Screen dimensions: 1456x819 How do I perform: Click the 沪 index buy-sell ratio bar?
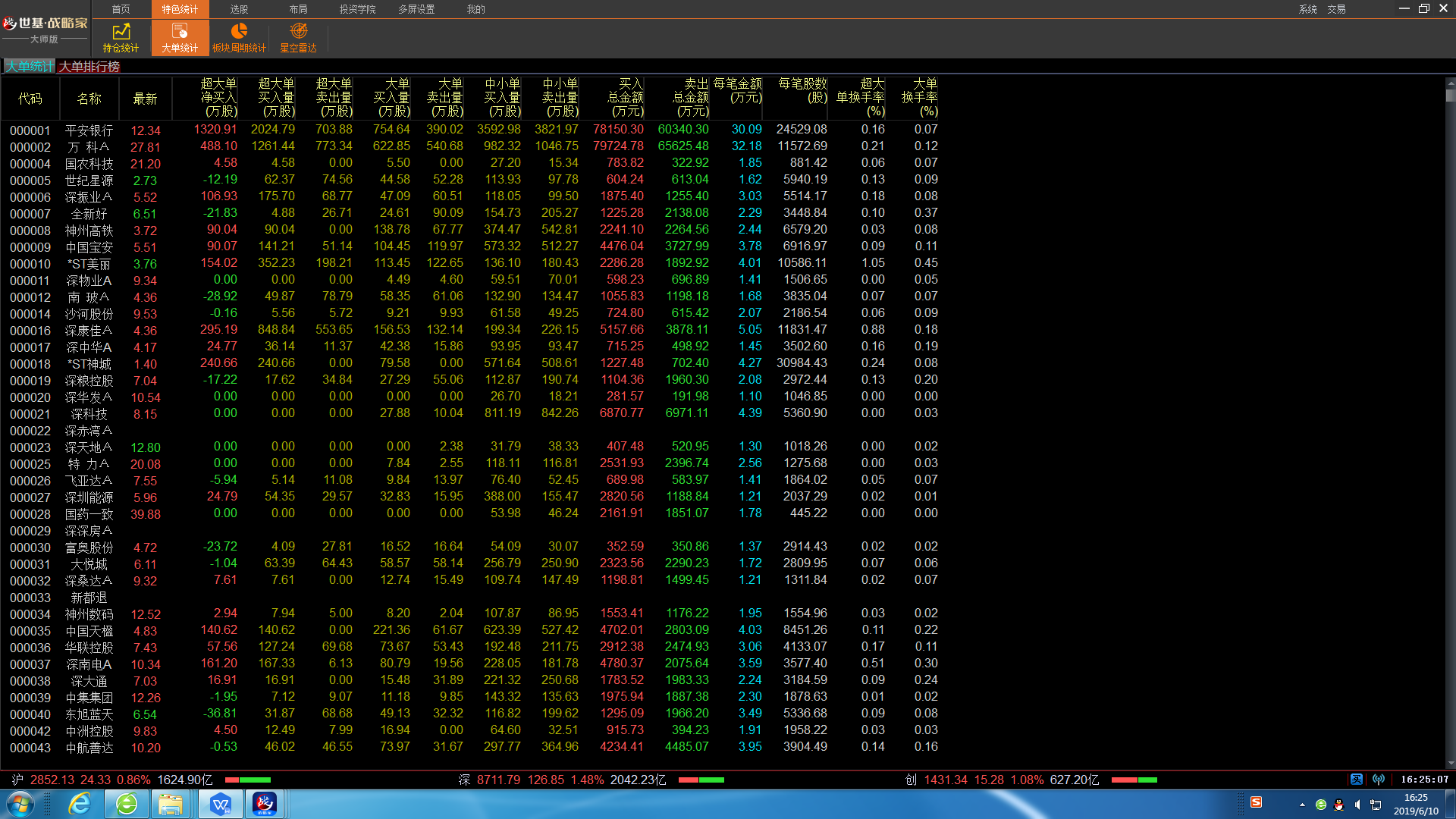(248, 780)
